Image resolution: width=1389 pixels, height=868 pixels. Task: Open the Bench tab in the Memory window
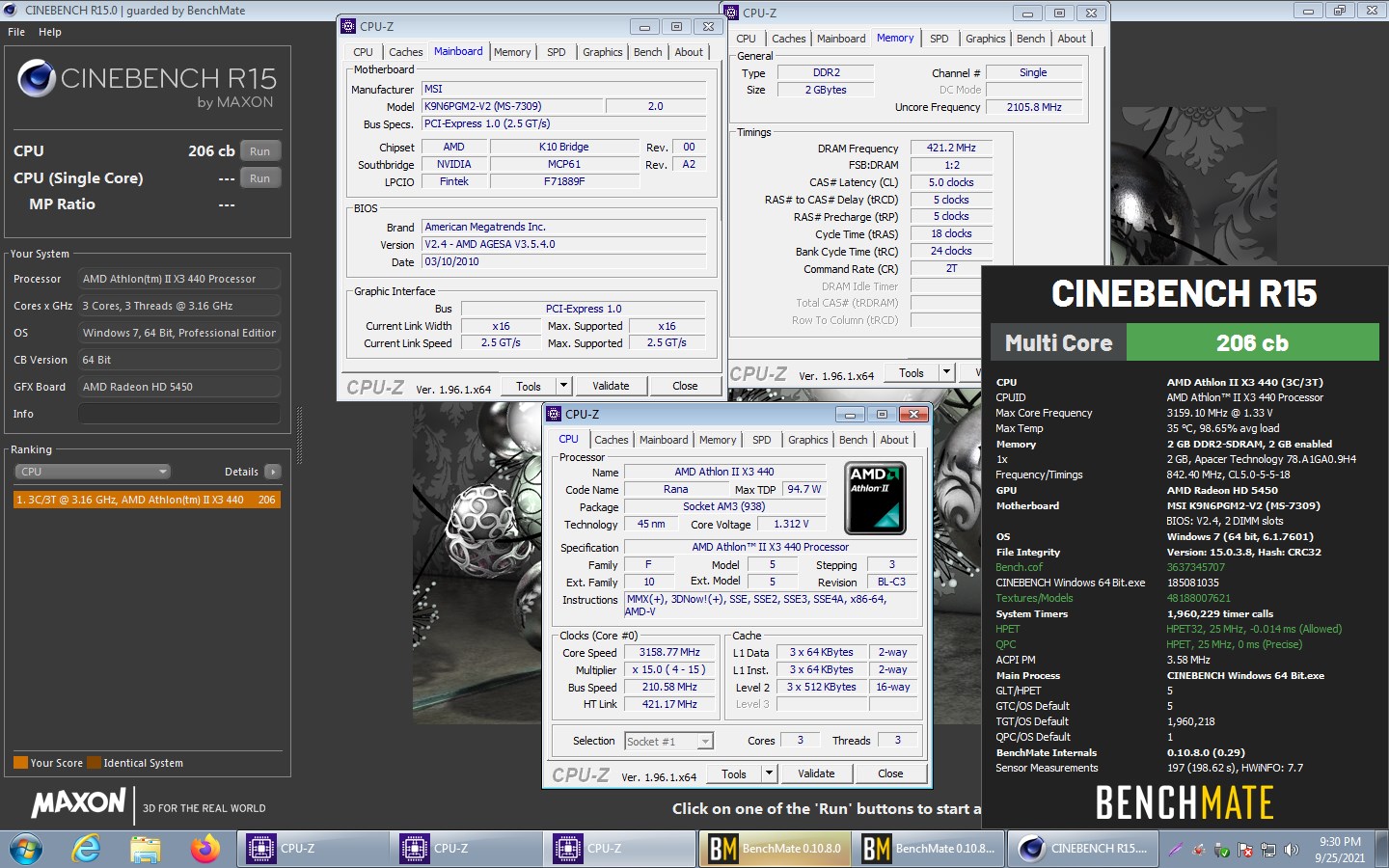(x=1030, y=39)
